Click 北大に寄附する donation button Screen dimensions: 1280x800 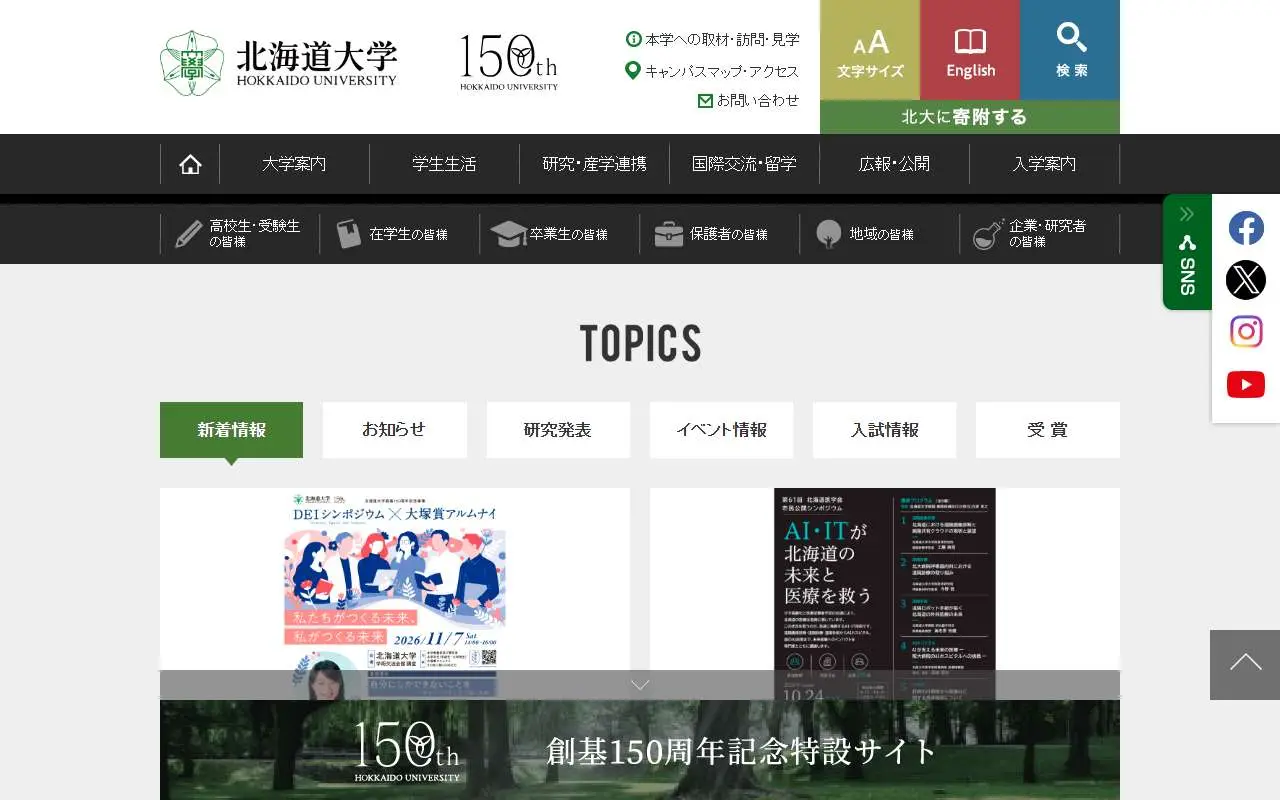pos(970,117)
